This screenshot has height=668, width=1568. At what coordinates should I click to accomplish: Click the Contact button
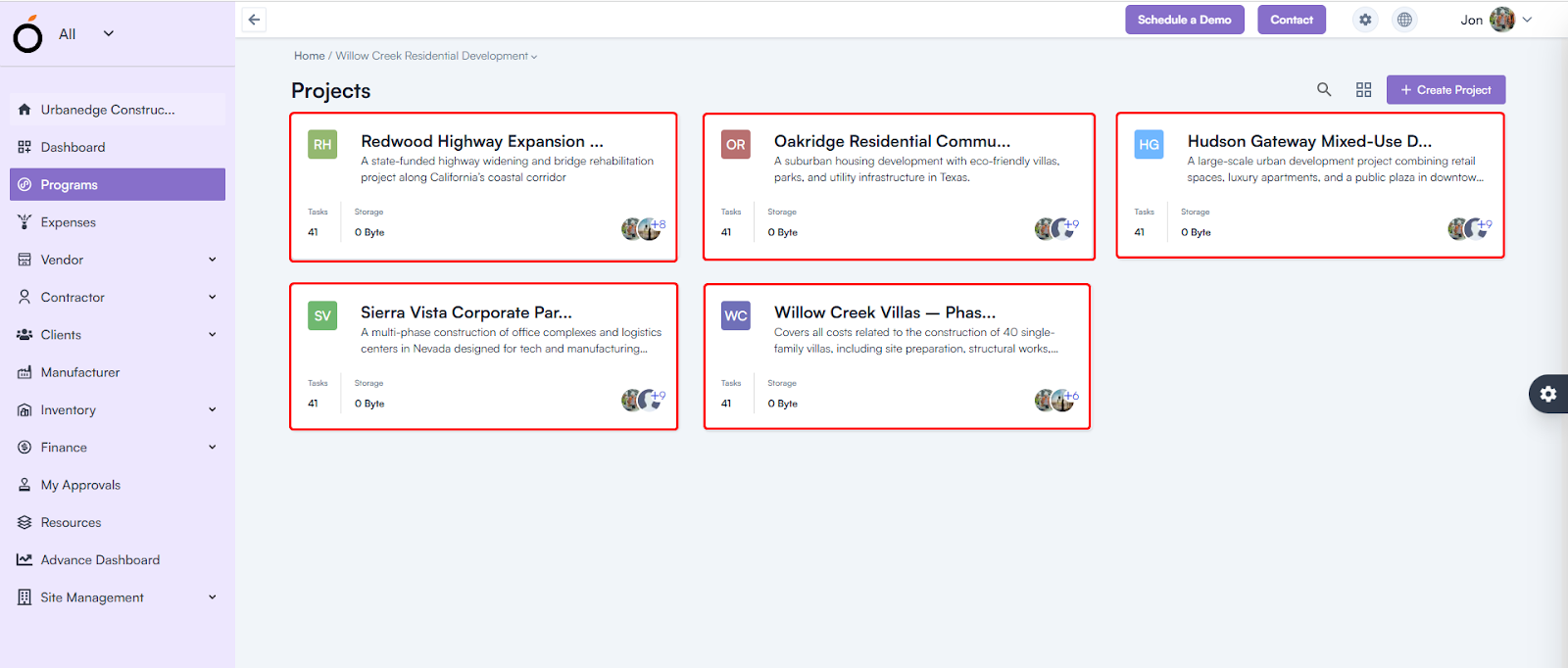tap(1292, 20)
